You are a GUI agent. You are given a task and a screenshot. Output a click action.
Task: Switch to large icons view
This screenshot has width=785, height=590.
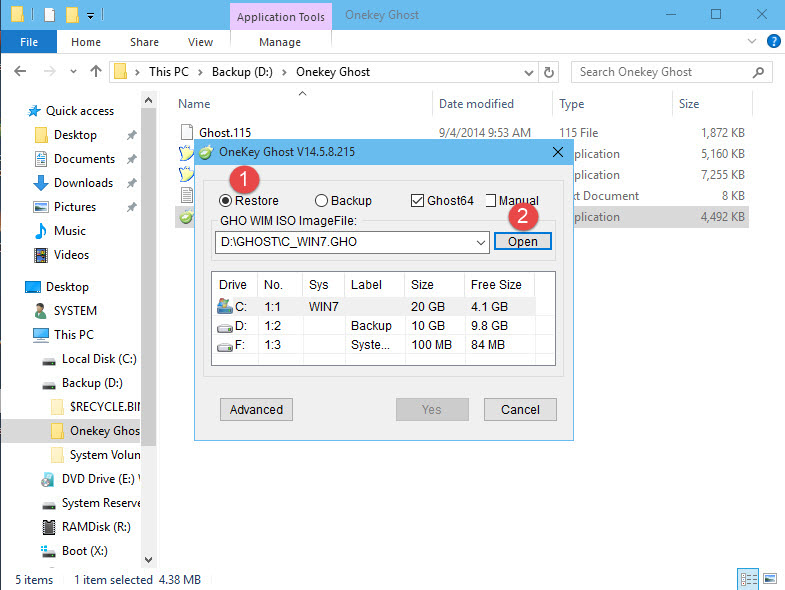tap(770, 579)
